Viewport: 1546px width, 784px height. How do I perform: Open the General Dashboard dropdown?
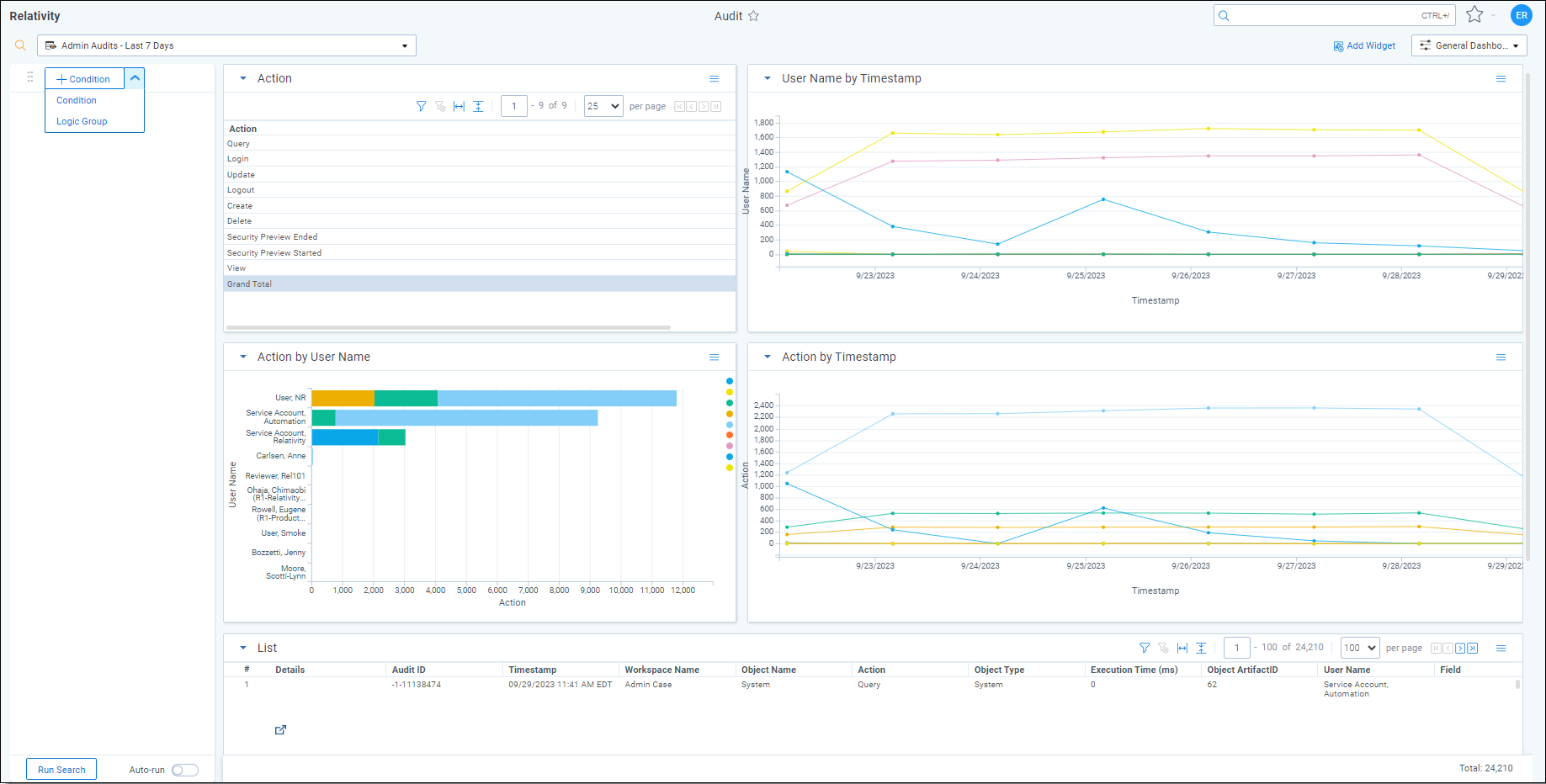tap(1469, 45)
